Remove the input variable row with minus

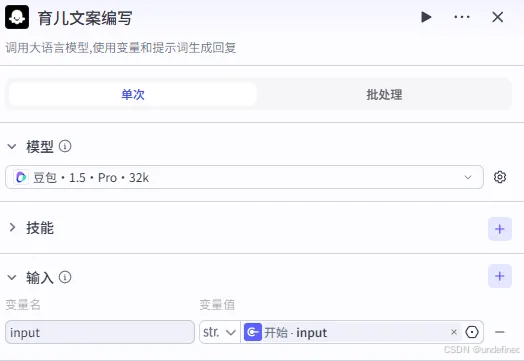500,332
